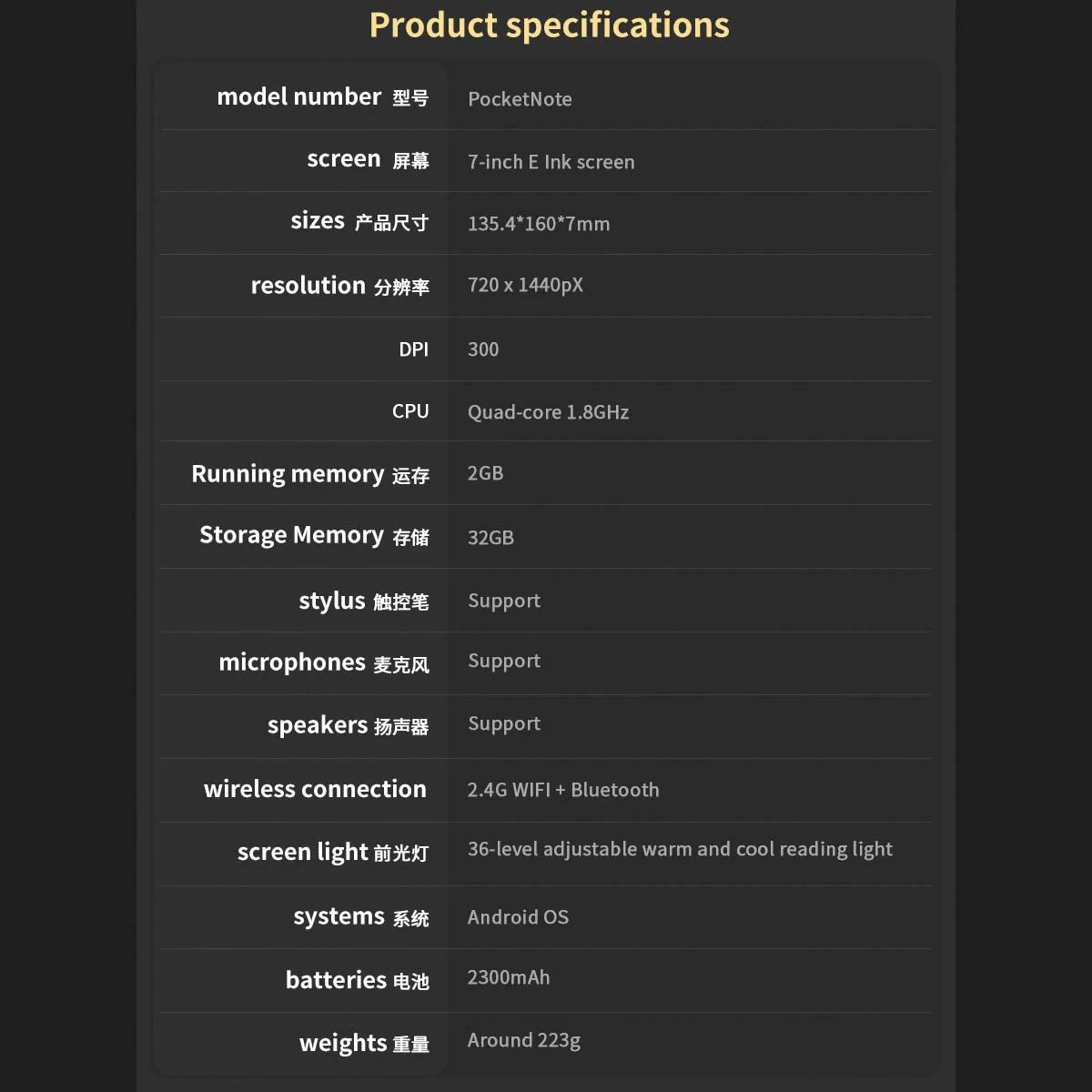Screen dimensions: 1092x1092
Task: Select the 135.4*160*7mm sizes value
Action: pos(539,224)
